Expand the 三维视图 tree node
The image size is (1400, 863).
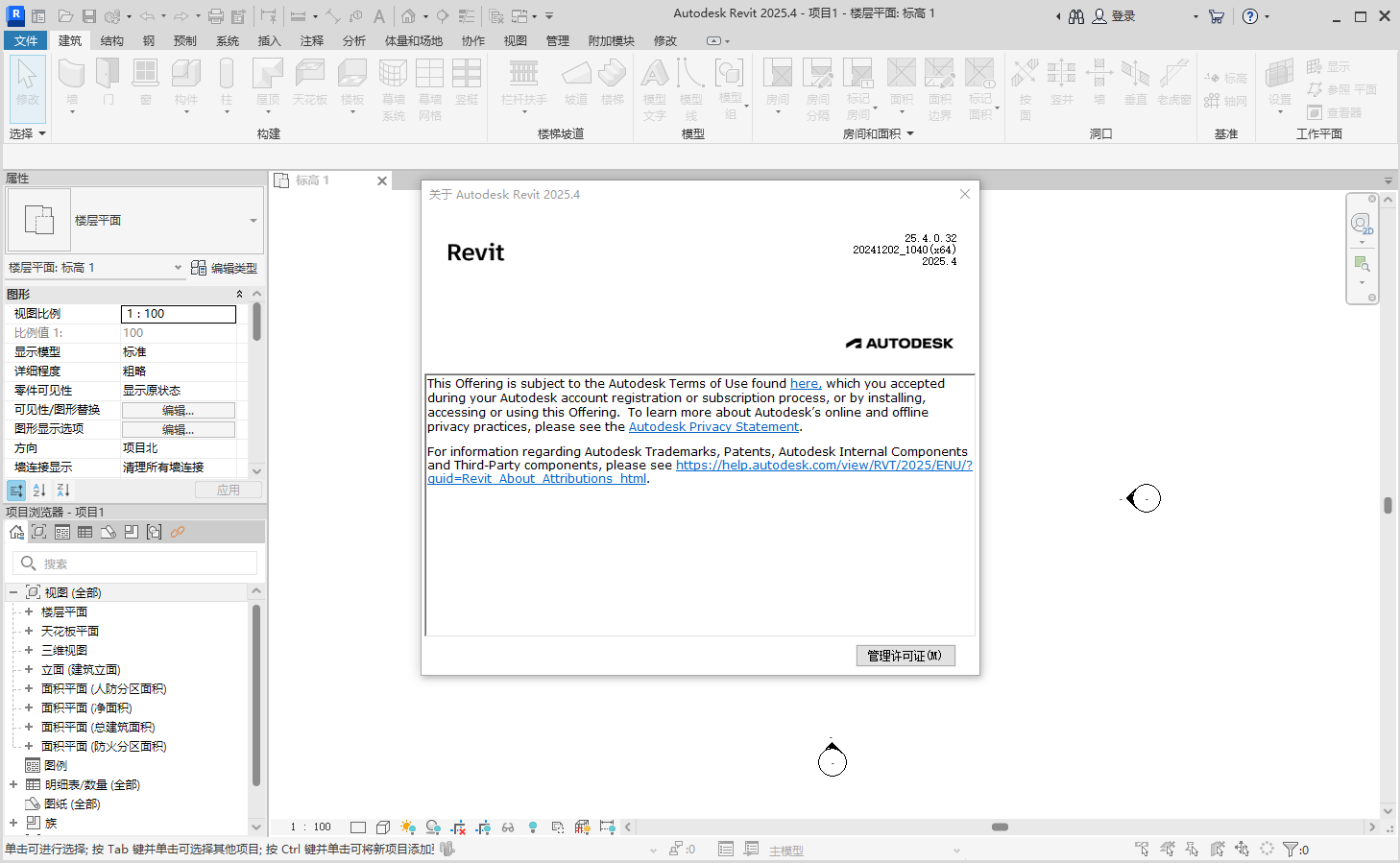pyautogui.click(x=29, y=650)
